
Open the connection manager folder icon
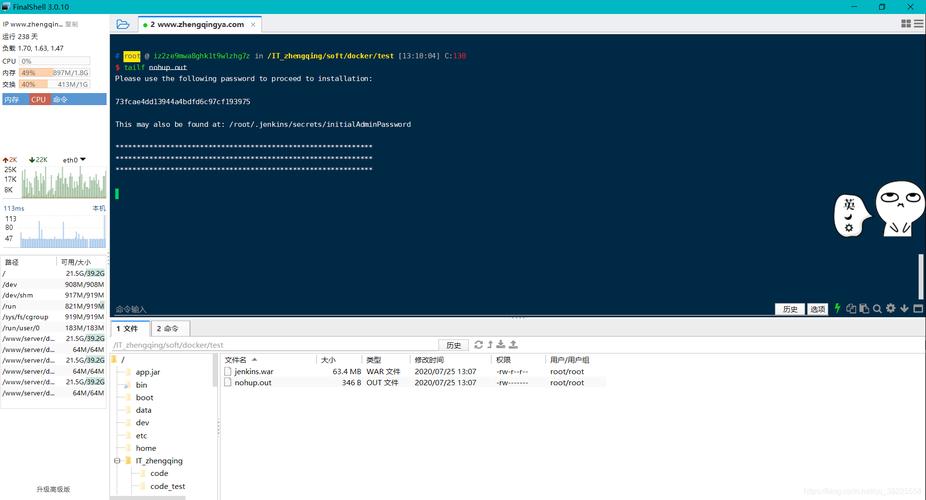tap(123, 24)
